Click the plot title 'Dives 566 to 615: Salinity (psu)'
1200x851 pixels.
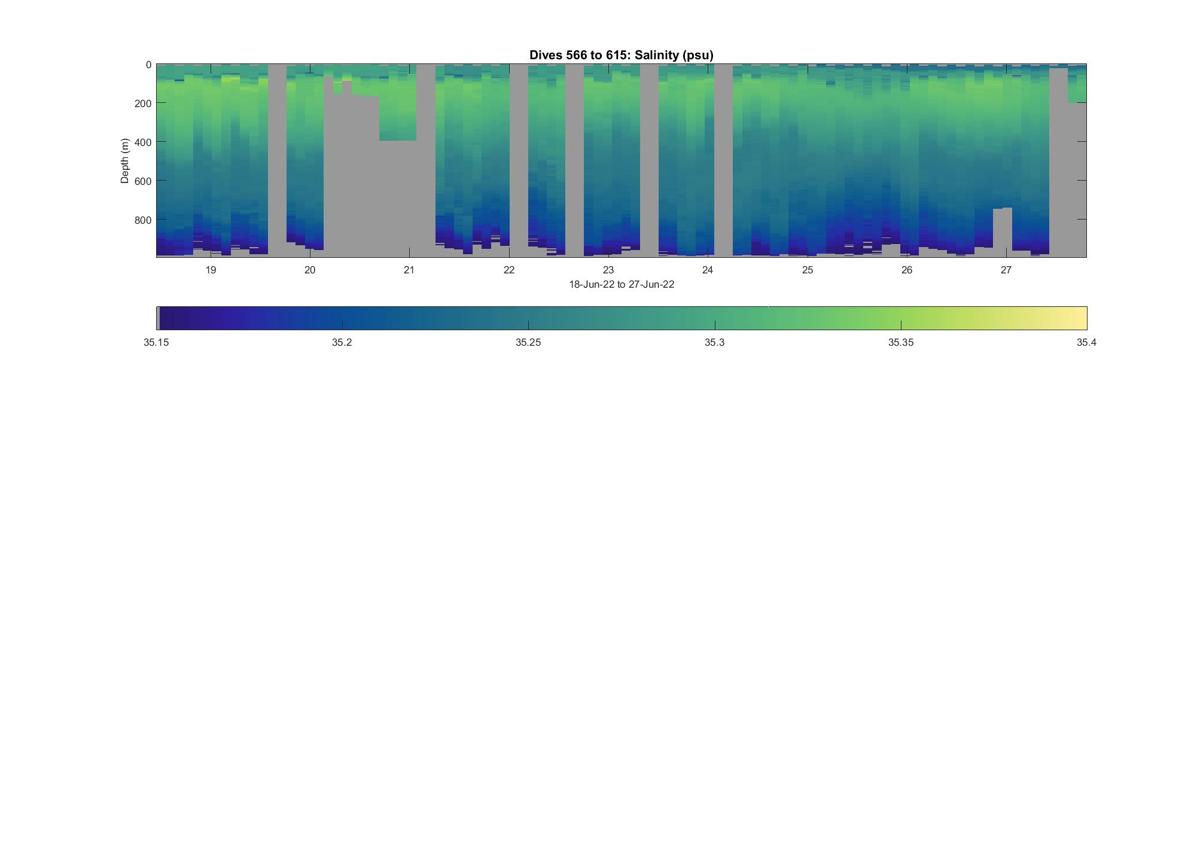click(x=621, y=55)
